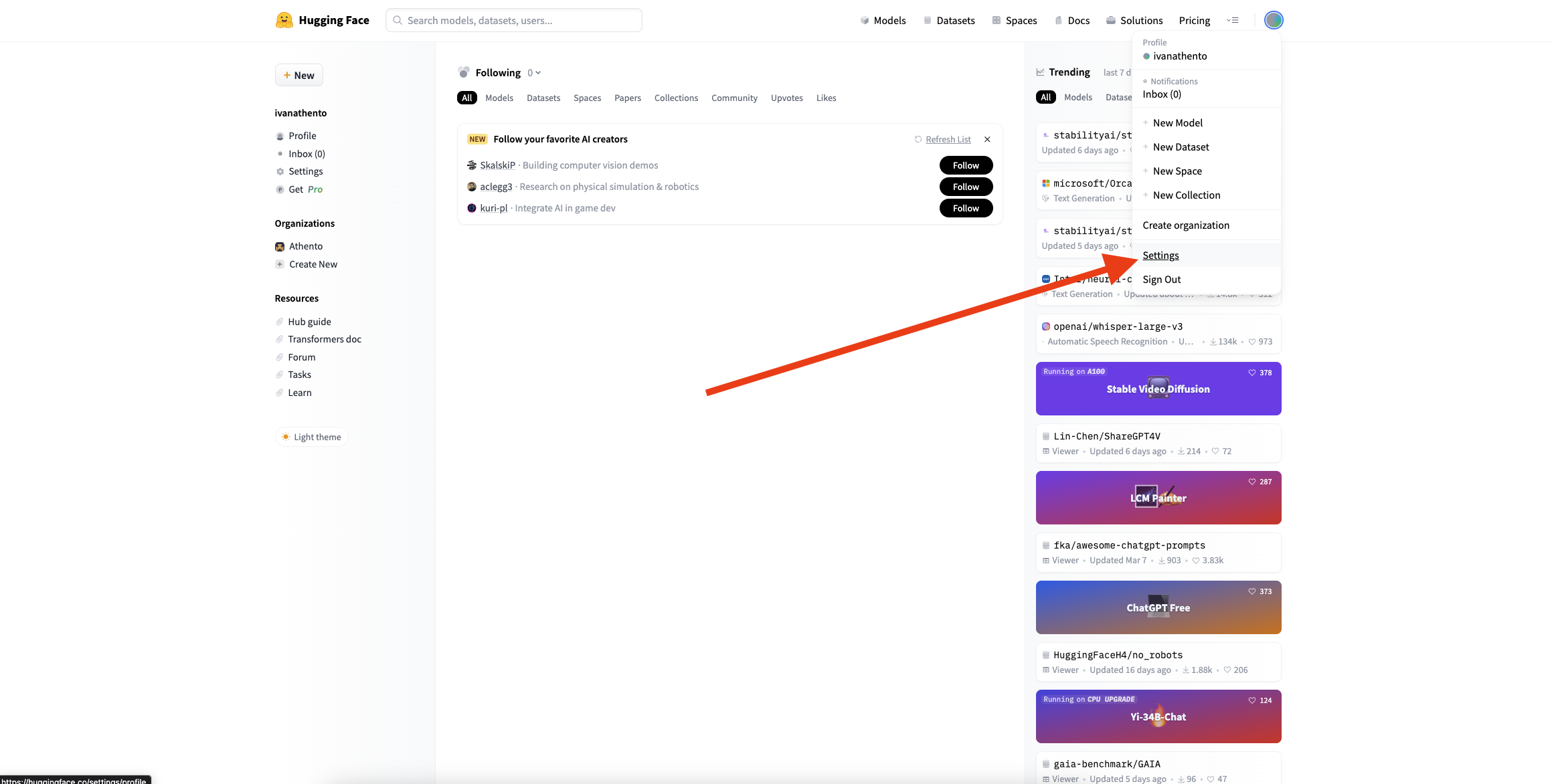
Task: Select the All filter in Trending panel
Action: pos(1045,97)
